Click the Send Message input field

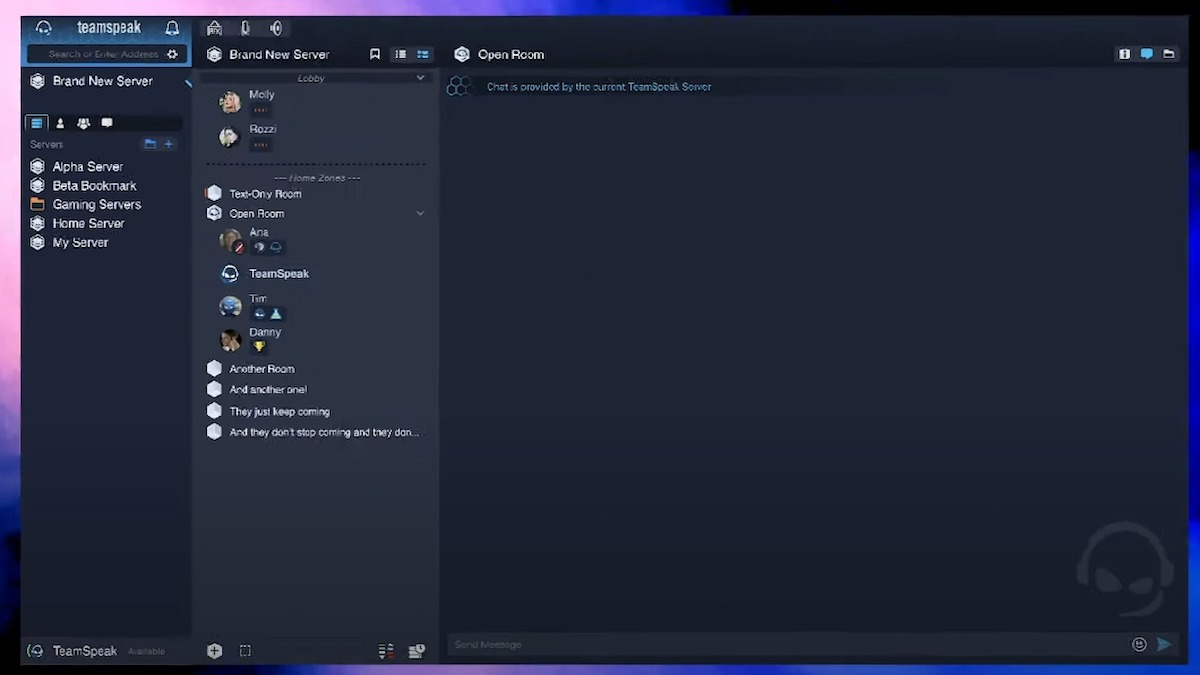point(700,644)
